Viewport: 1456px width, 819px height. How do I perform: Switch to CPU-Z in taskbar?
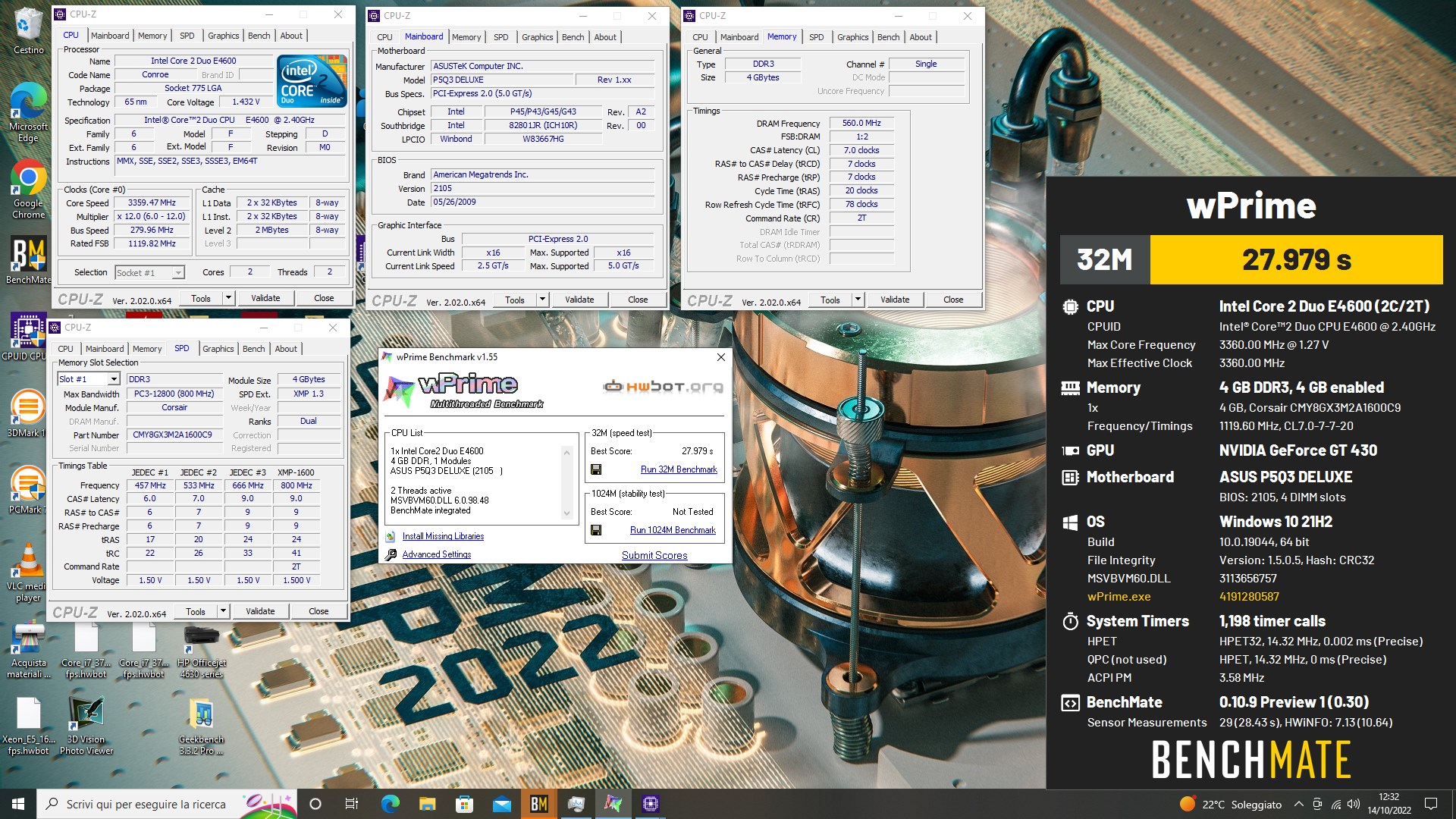point(651,804)
